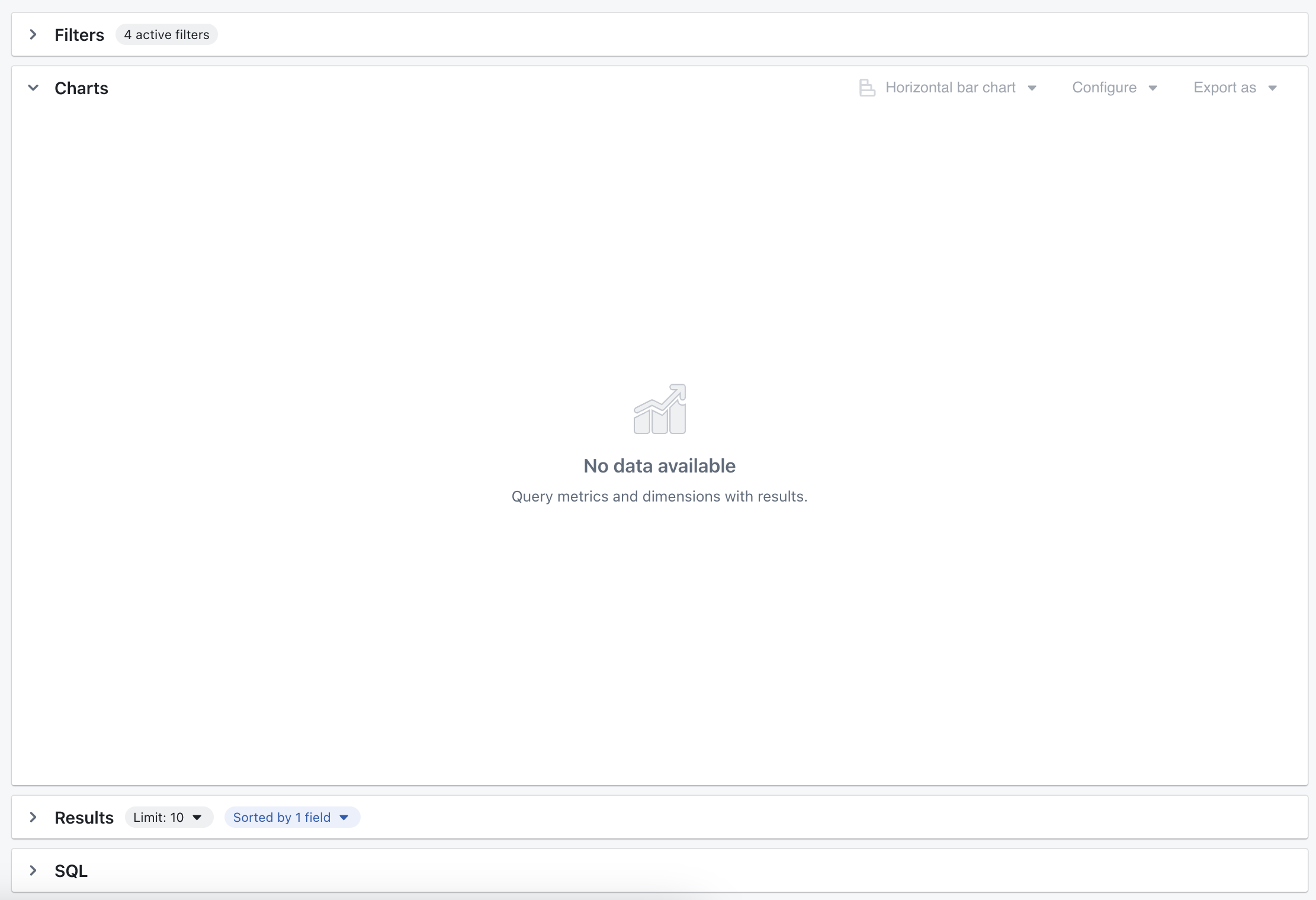Open the Configure dropdown
The width and height of the screenshot is (1316, 900).
[x=1104, y=87]
